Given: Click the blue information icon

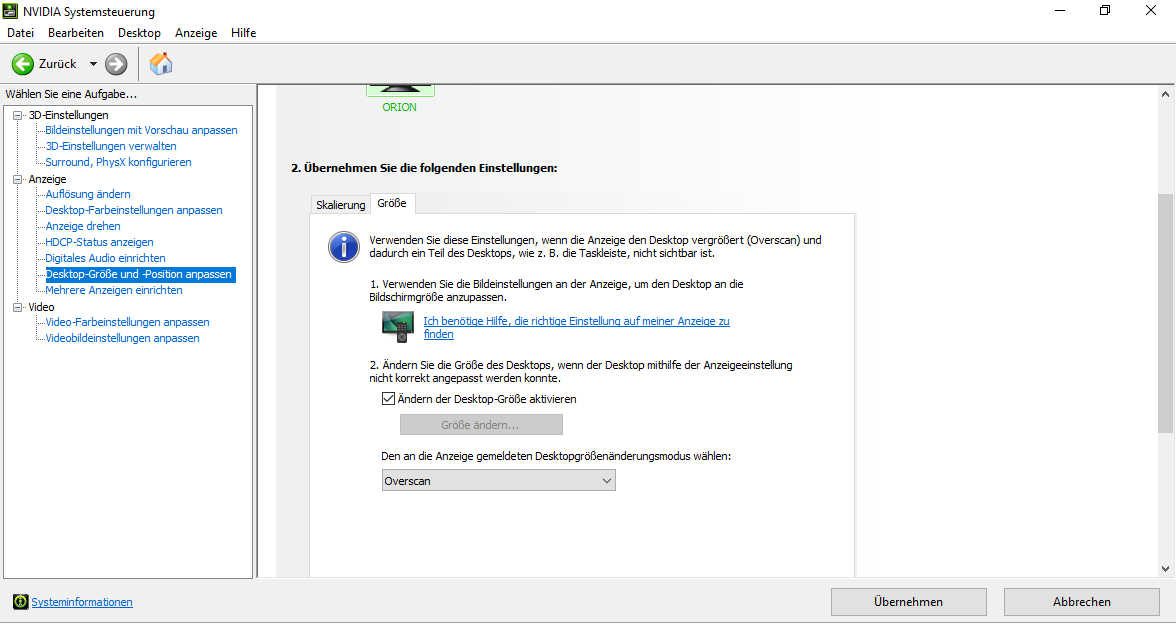Looking at the screenshot, I should pos(344,247).
